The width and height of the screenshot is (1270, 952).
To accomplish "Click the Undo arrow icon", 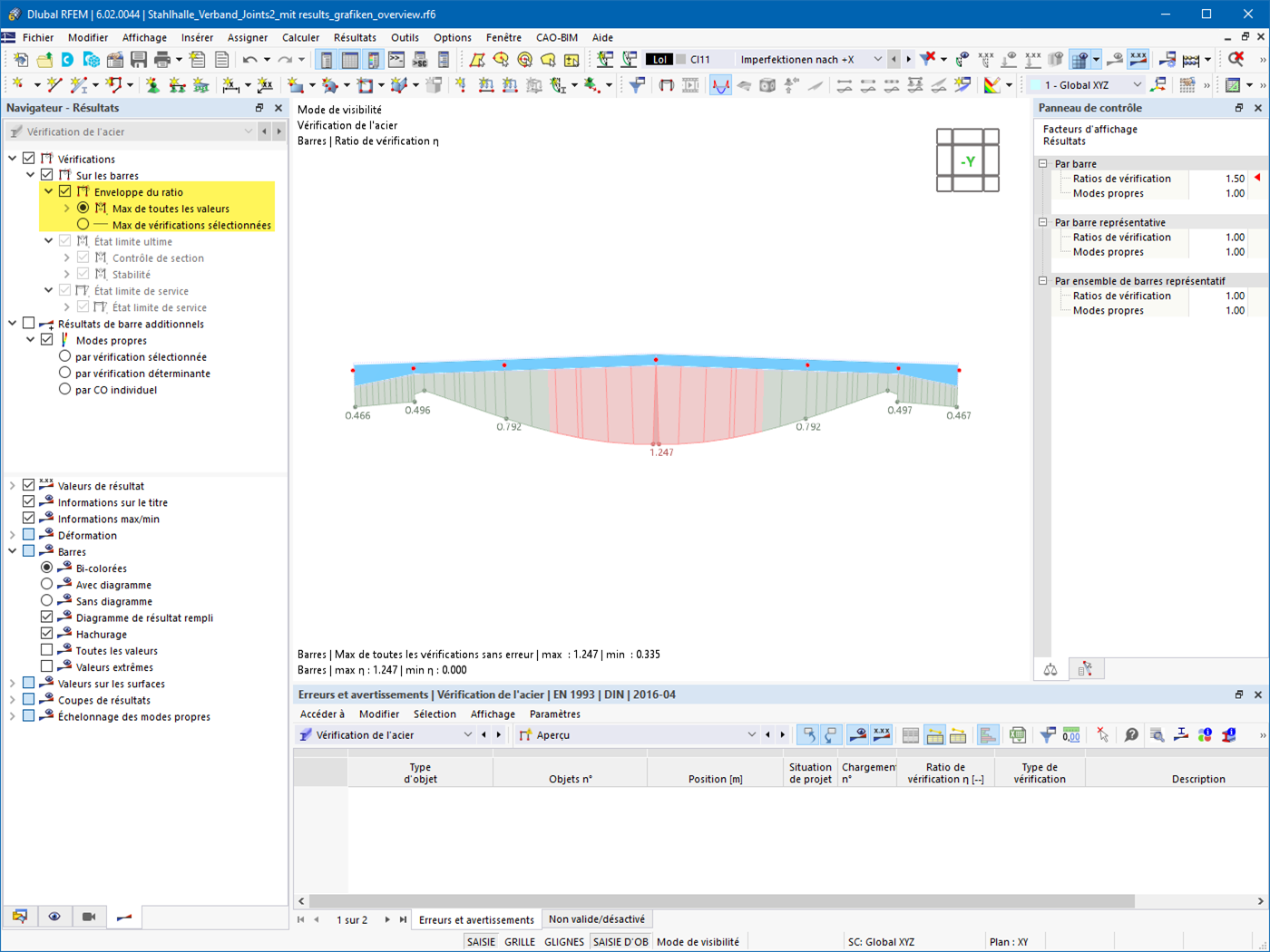I will tap(249, 60).
